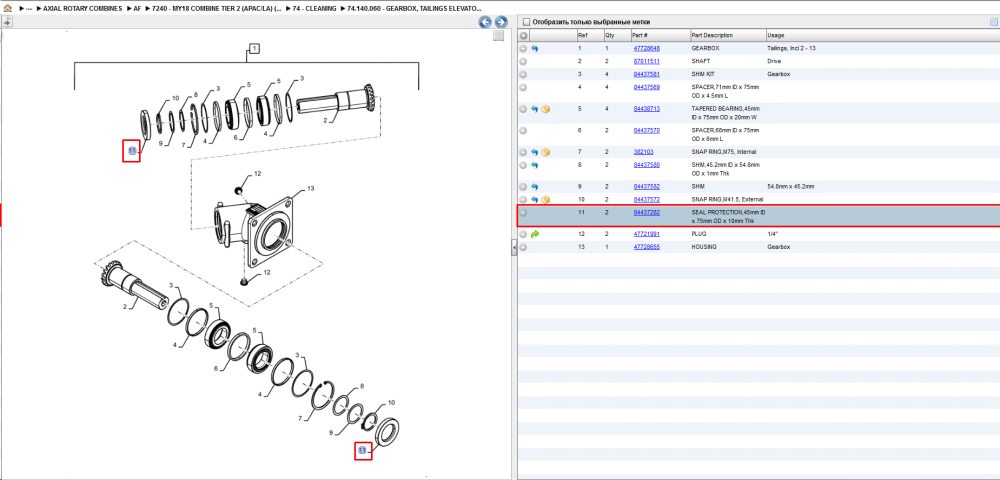This screenshot has width=1000, height=480.
Task: Click 'SNAP RING,M41.5, External' description
Action: pos(727,200)
